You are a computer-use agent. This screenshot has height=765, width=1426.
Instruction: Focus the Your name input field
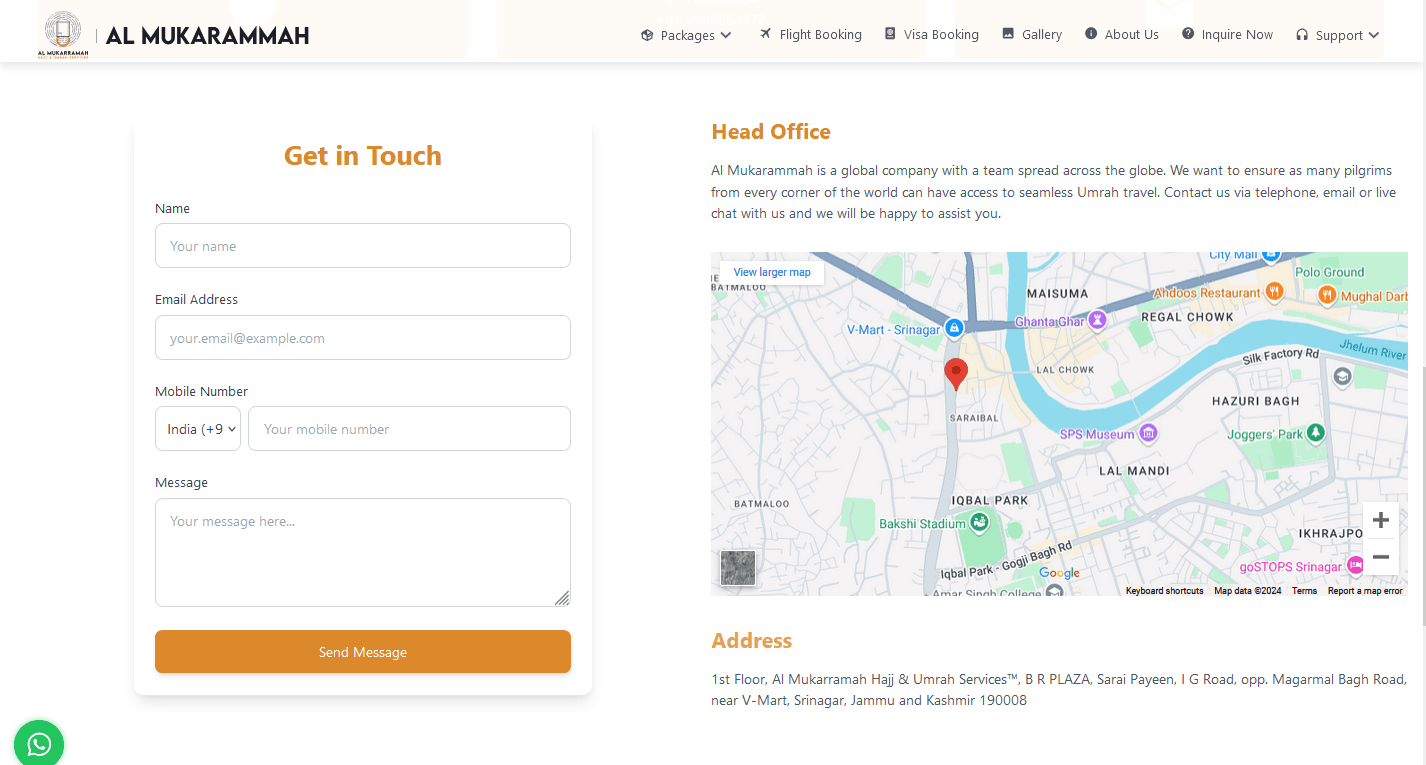tap(363, 246)
